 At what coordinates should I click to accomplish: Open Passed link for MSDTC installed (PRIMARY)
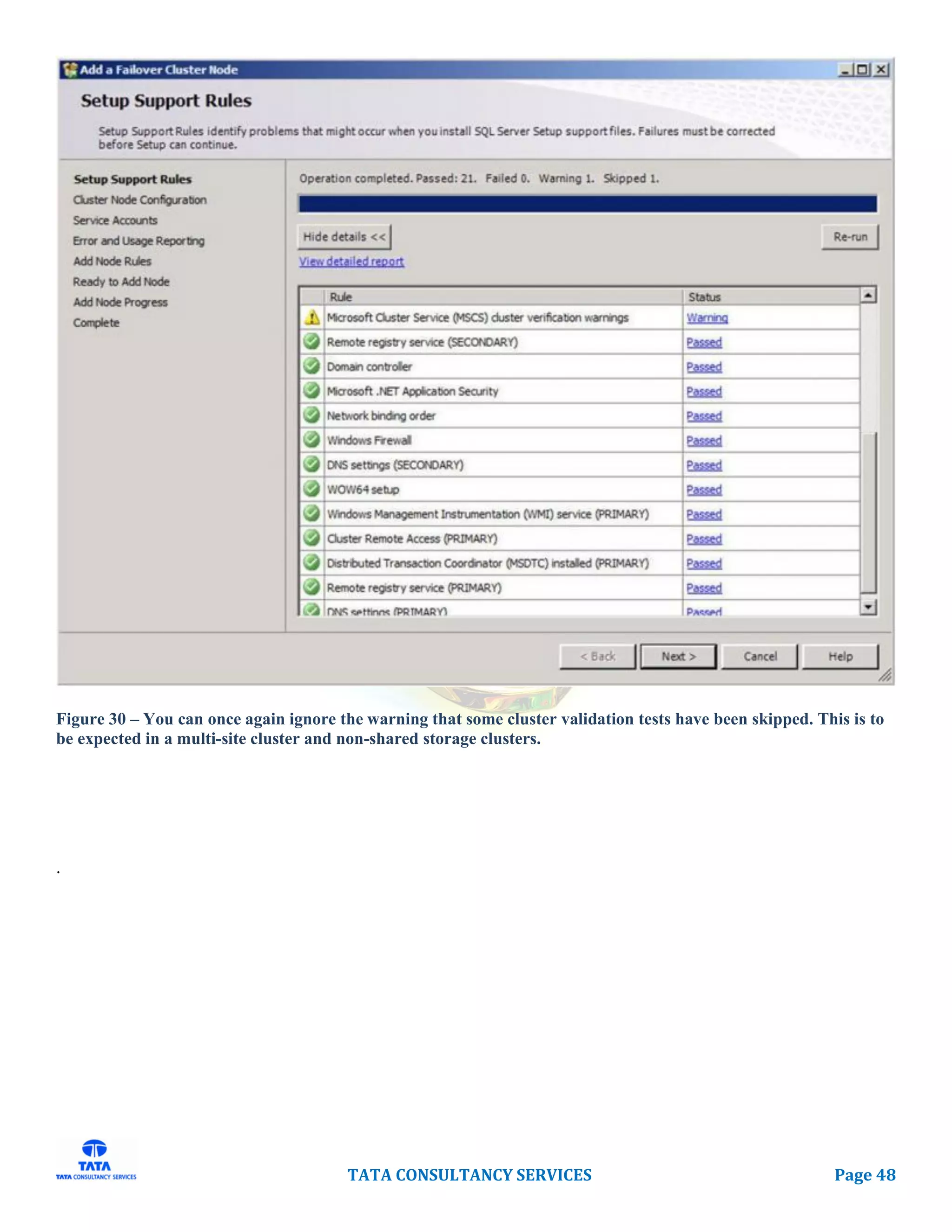[x=704, y=563]
